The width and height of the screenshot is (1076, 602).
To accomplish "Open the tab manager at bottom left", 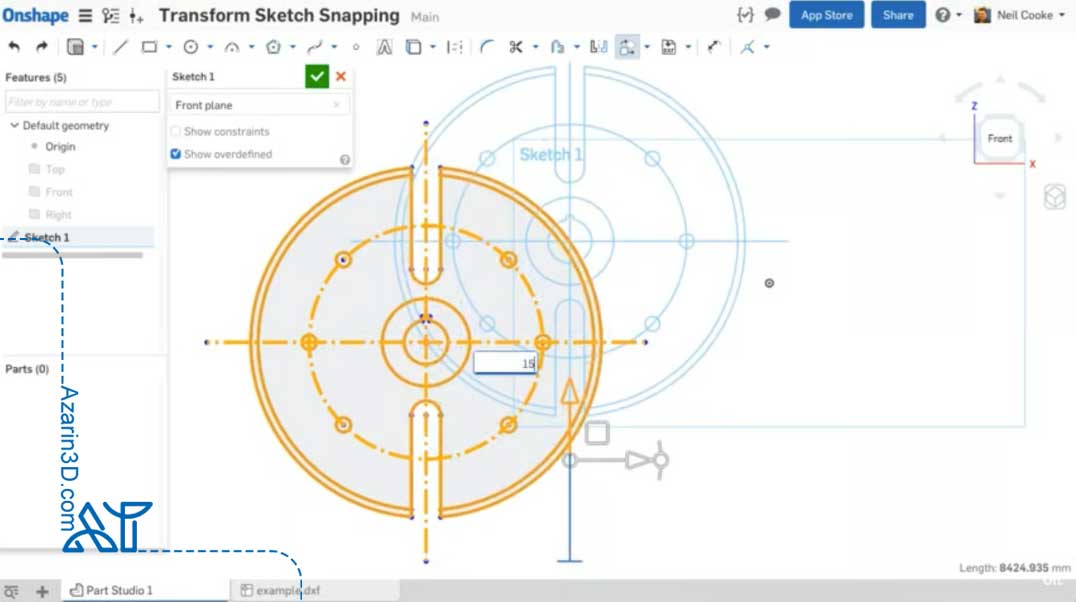I will [11, 591].
